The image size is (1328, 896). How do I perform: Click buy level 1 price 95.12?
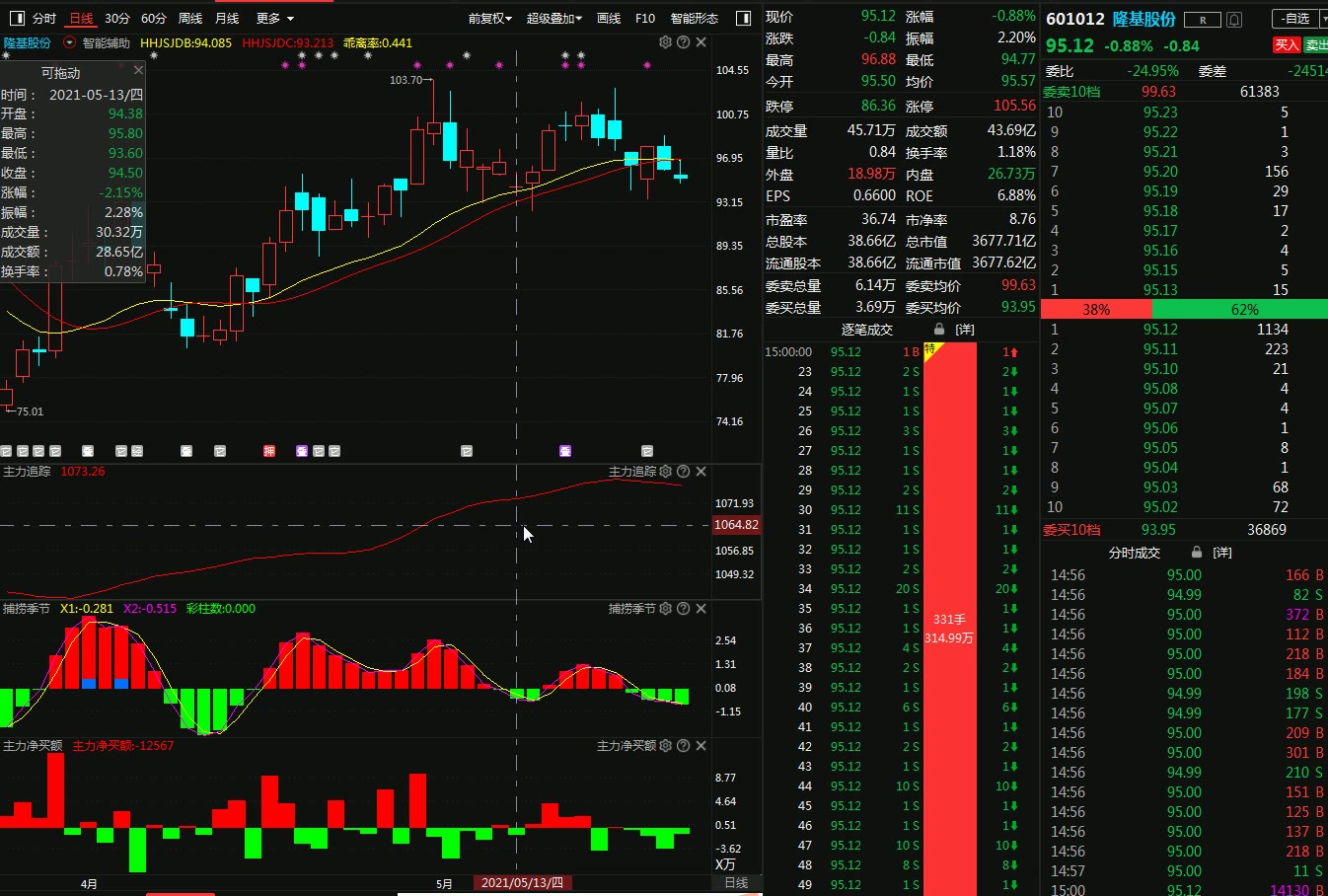pos(1160,330)
